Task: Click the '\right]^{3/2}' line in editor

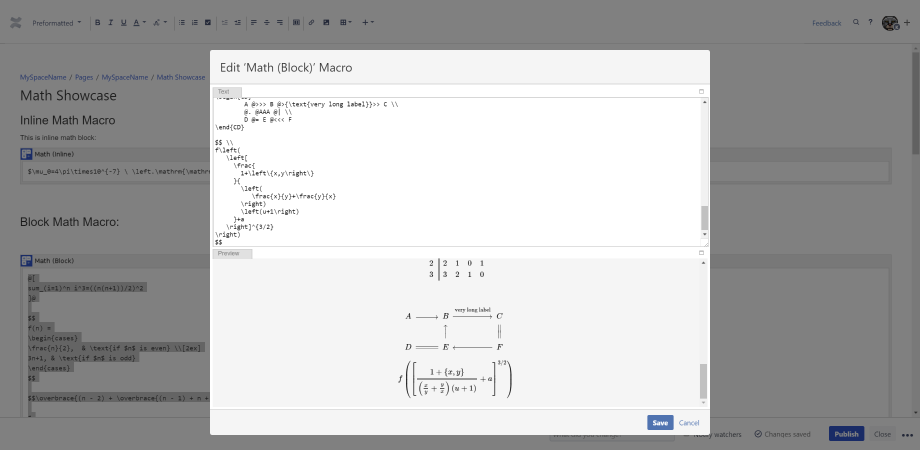Action: click(249, 226)
